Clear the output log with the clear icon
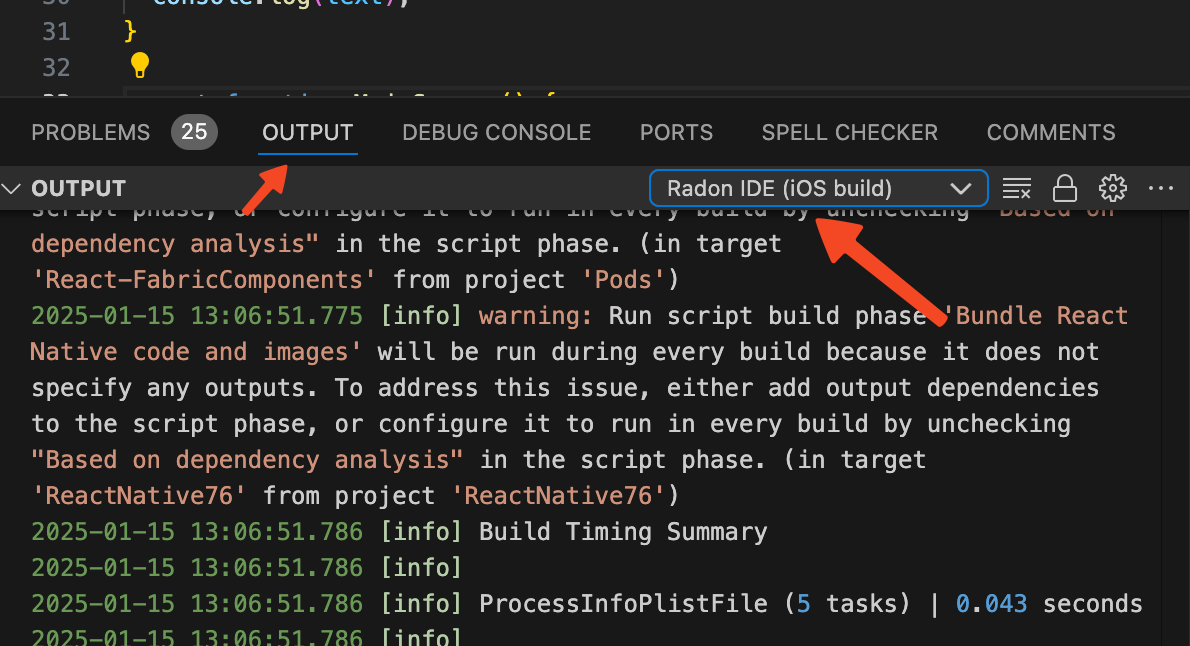The image size is (1190, 646). pos(1016,188)
